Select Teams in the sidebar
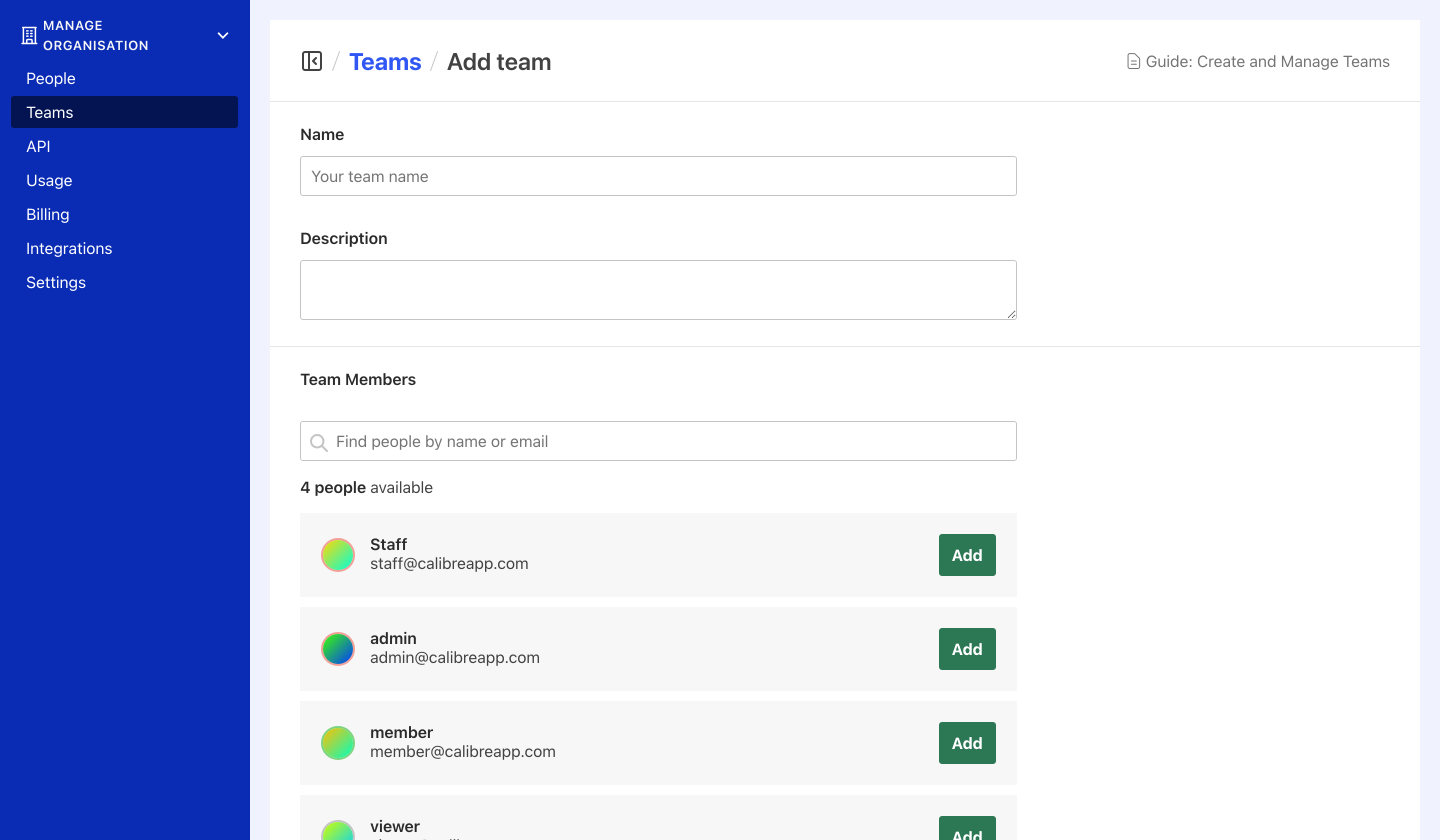Screen dimensions: 1440x840 (49, 112)
